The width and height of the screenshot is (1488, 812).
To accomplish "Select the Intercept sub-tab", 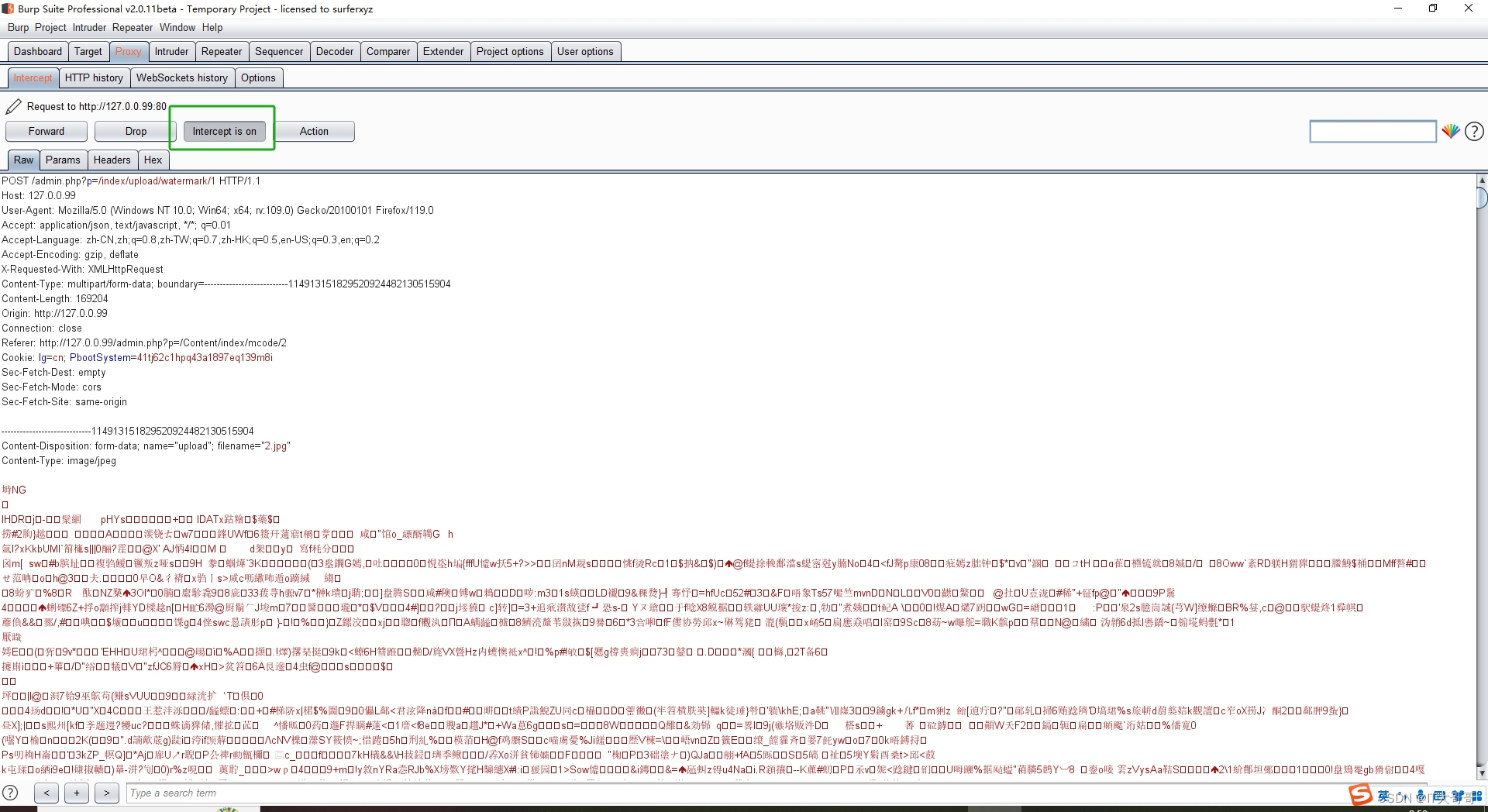I will pyautogui.click(x=33, y=77).
